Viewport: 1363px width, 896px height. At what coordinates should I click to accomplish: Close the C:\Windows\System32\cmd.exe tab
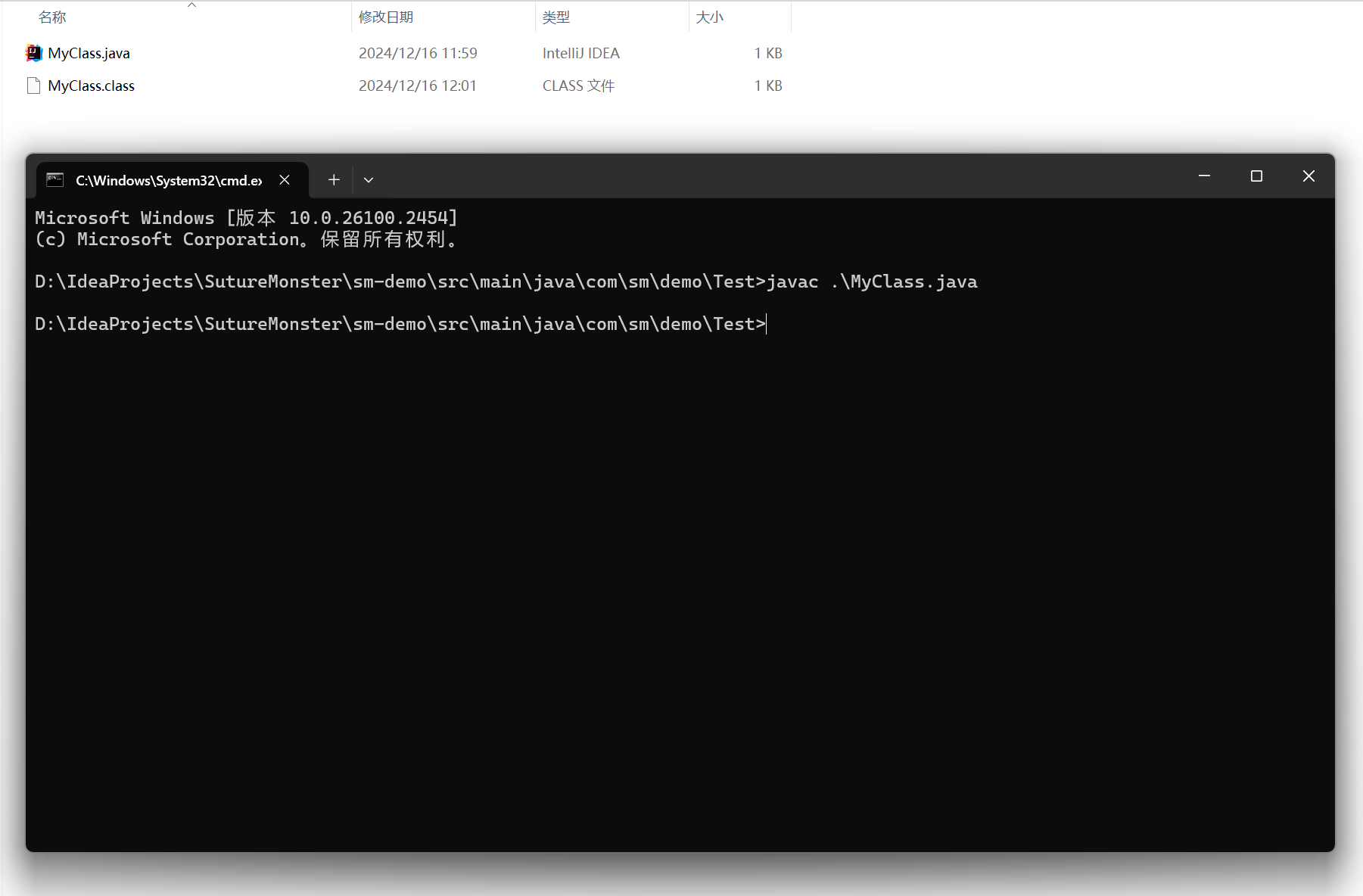click(x=285, y=180)
